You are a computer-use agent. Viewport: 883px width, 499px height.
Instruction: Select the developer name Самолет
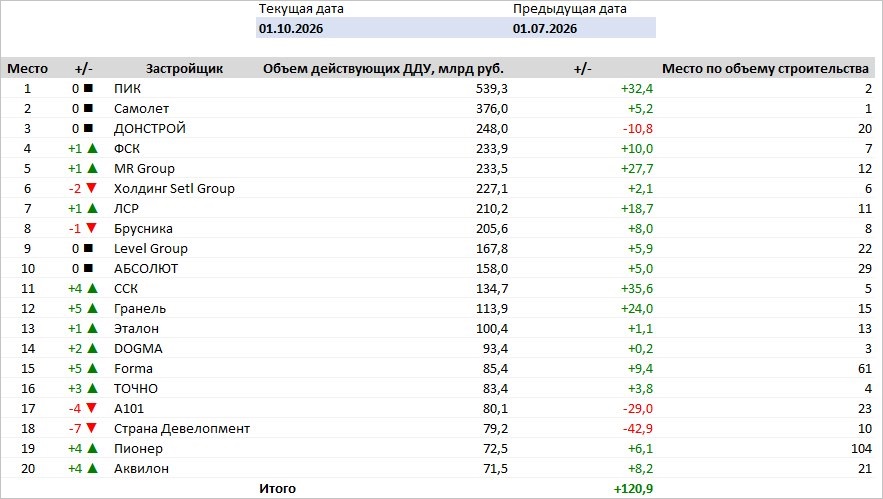click(x=141, y=109)
